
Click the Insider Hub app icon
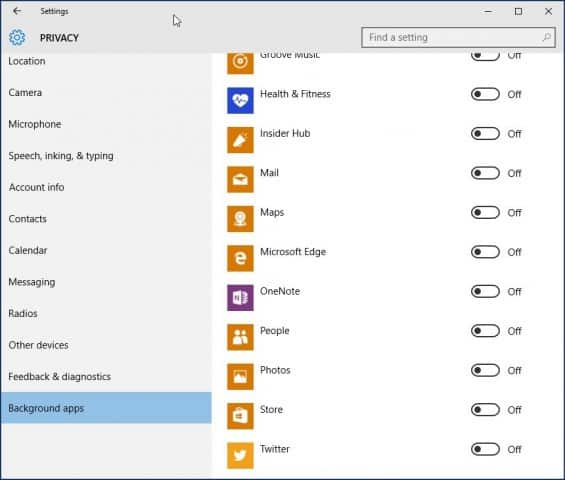coord(240,140)
